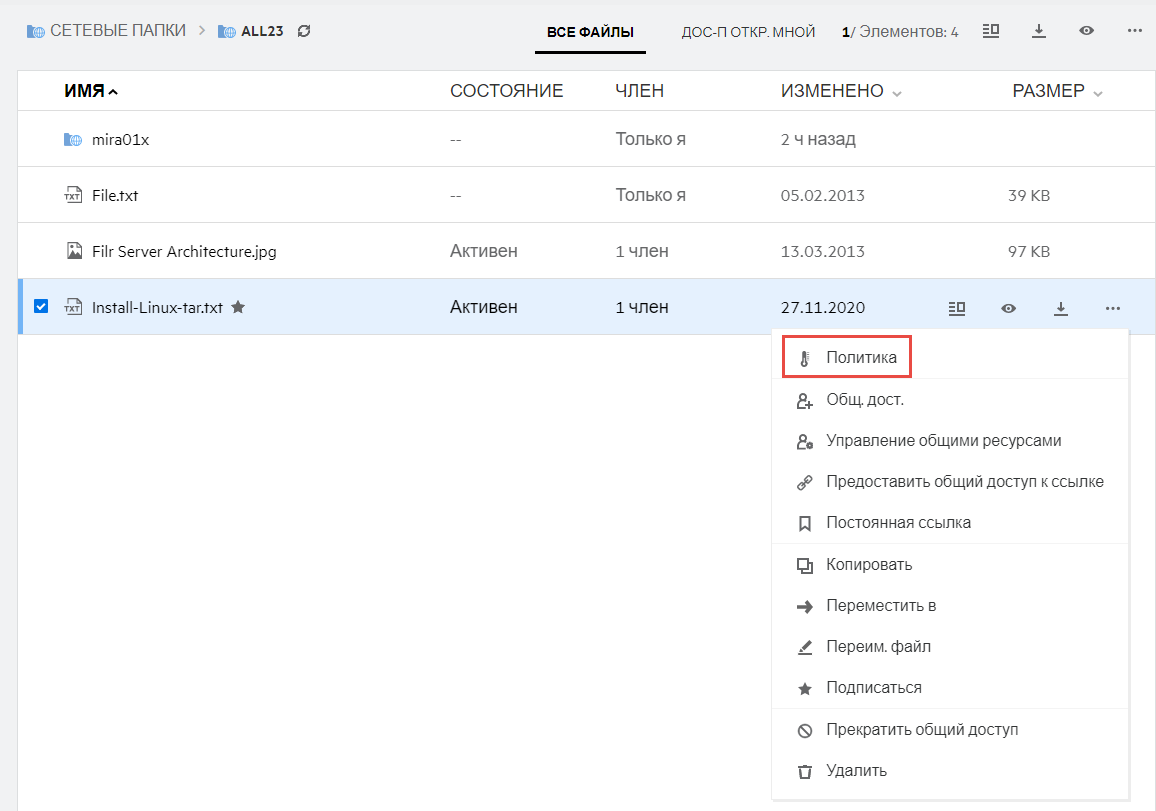Sort by ИЗМЕНЕНО column chevron

pyautogui.click(x=897, y=93)
